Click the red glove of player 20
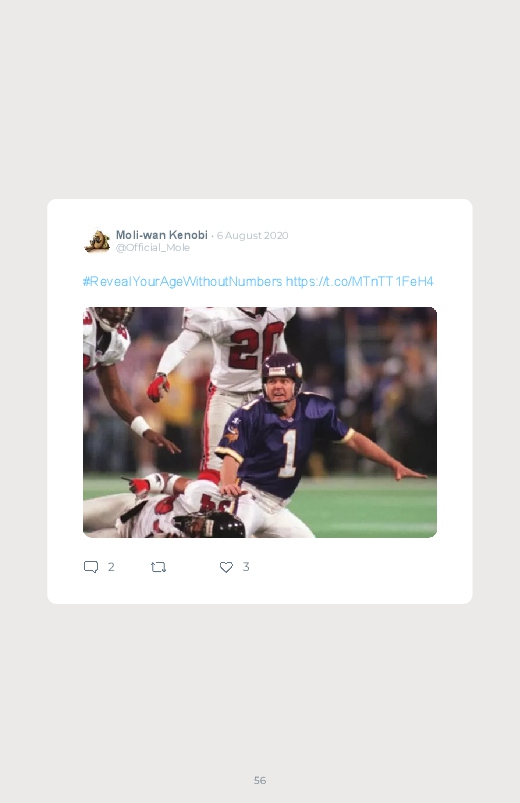 [x=158, y=388]
